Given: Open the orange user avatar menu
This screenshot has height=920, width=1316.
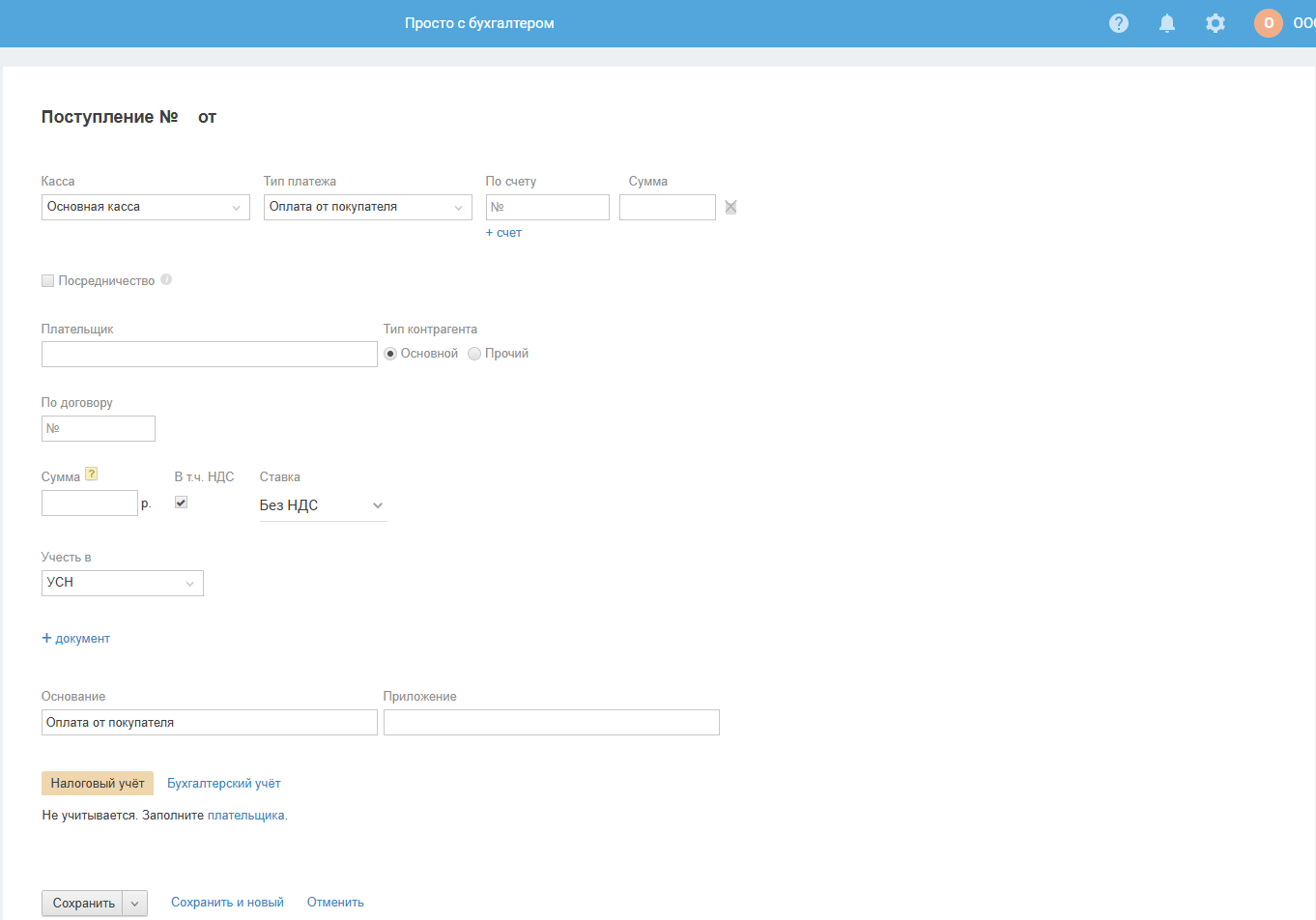Looking at the screenshot, I should click(1269, 23).
